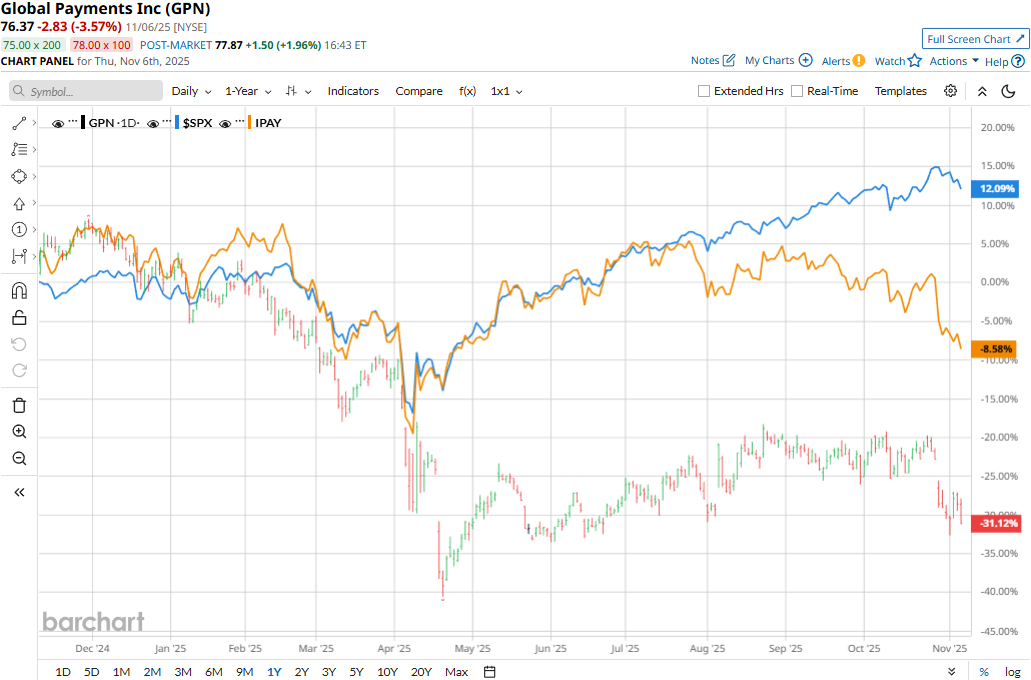
Task: Enable the Extended Hrs checkbox
Action: point(705,91)
